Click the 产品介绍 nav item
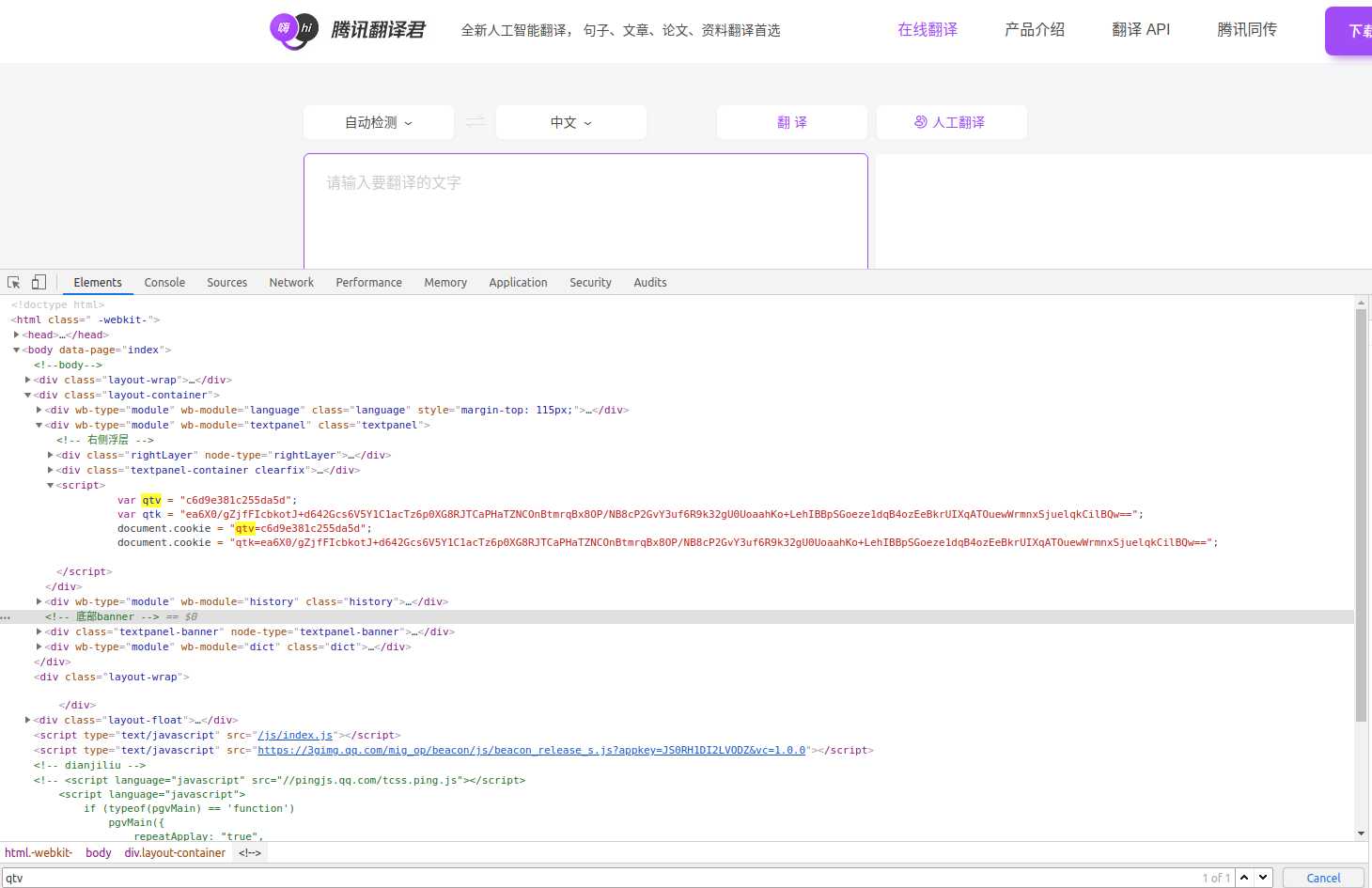1372x888 pixels. pyautogui.click(x=1035, y=30)
